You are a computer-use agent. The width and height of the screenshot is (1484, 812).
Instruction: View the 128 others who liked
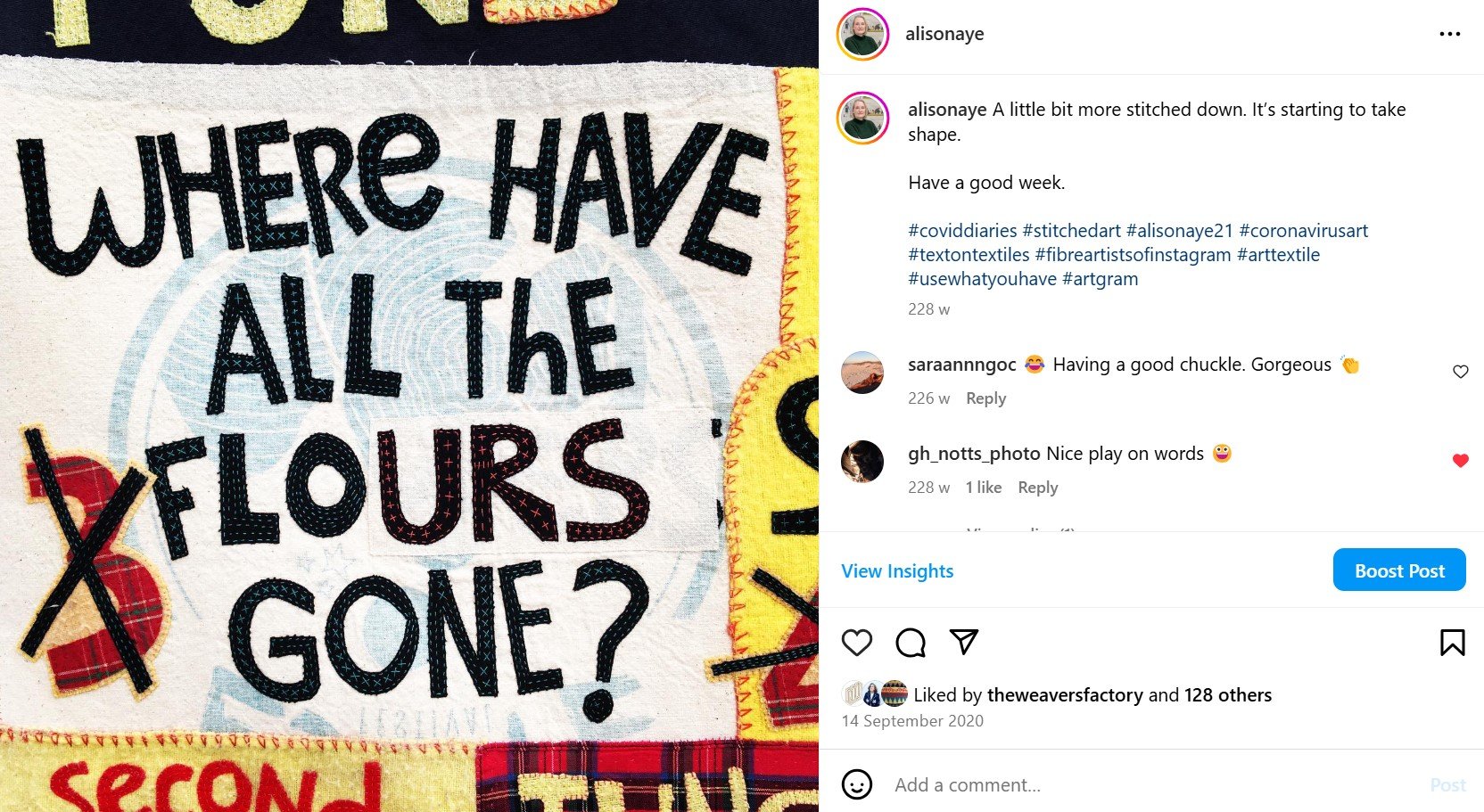click(x=1228, y=695)
